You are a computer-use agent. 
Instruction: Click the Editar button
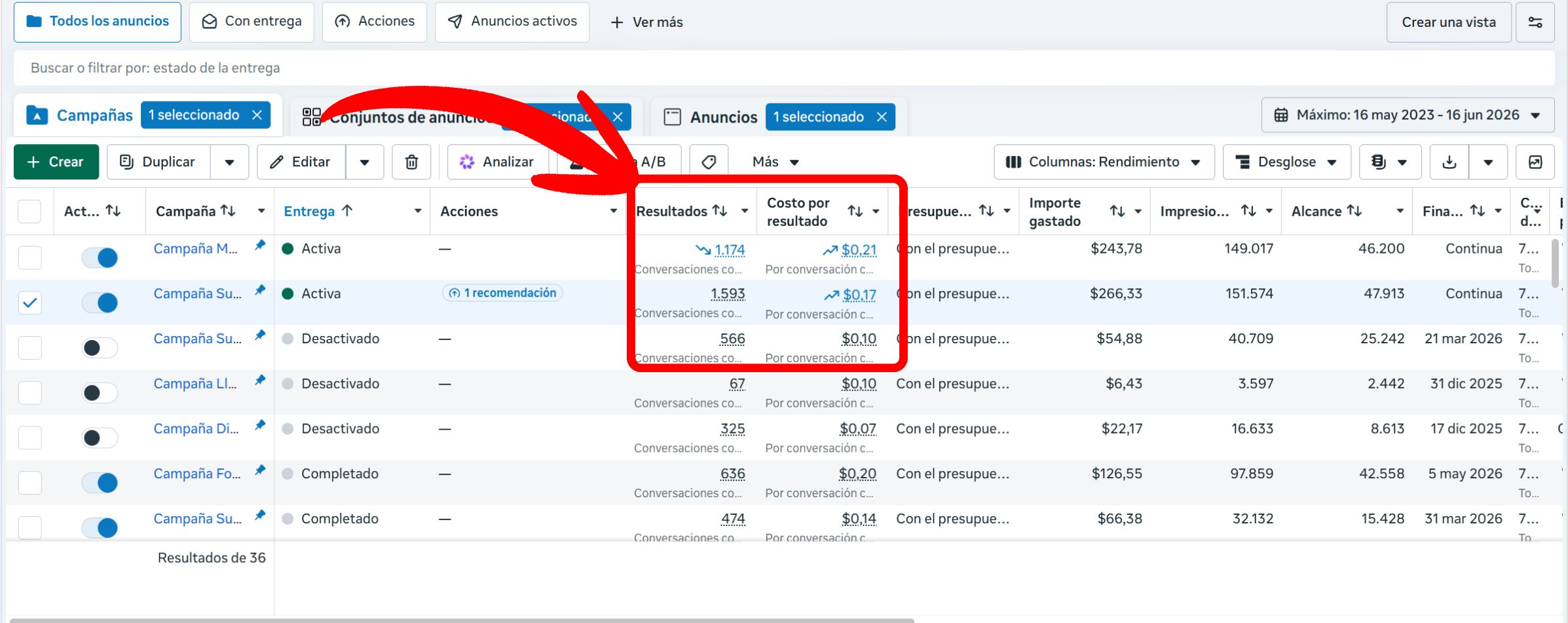(301, 162)
